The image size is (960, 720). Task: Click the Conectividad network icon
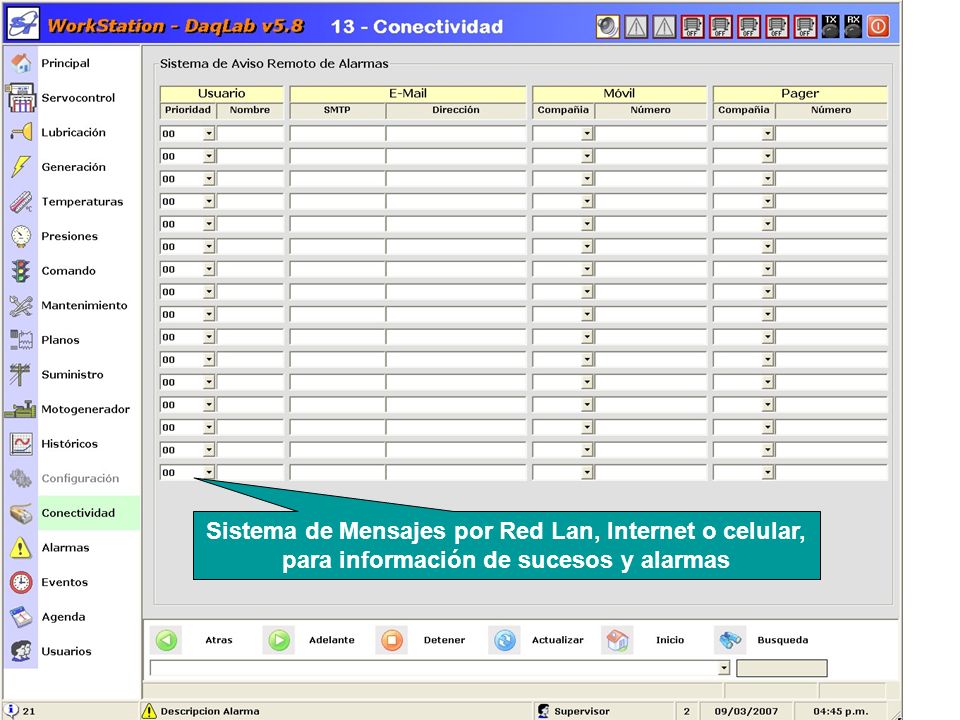click(x=21, y=513)
